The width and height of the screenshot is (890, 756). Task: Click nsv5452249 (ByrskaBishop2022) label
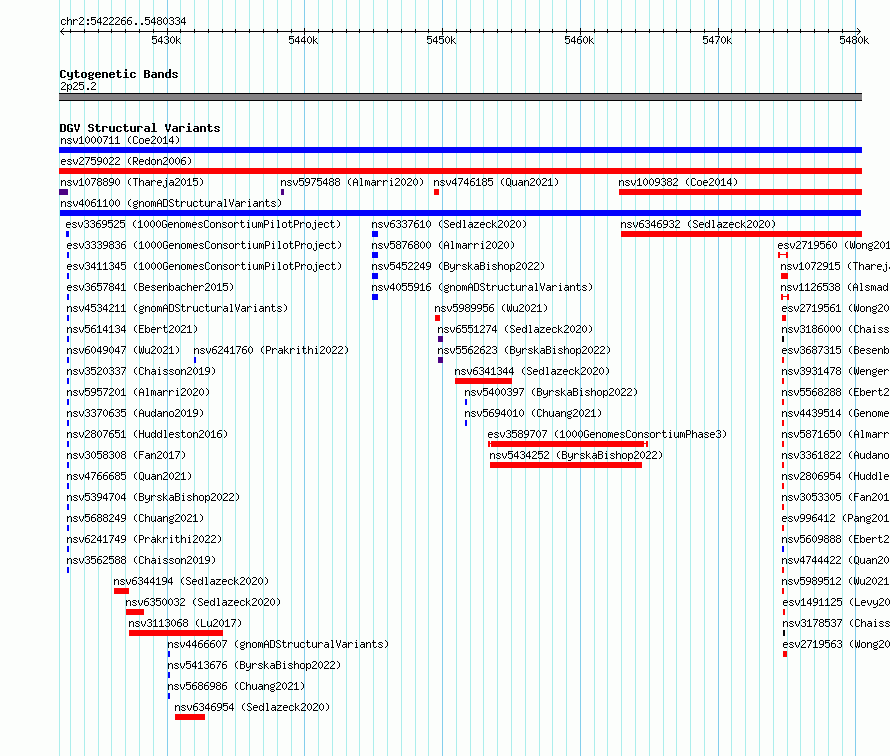click(458, 266)
